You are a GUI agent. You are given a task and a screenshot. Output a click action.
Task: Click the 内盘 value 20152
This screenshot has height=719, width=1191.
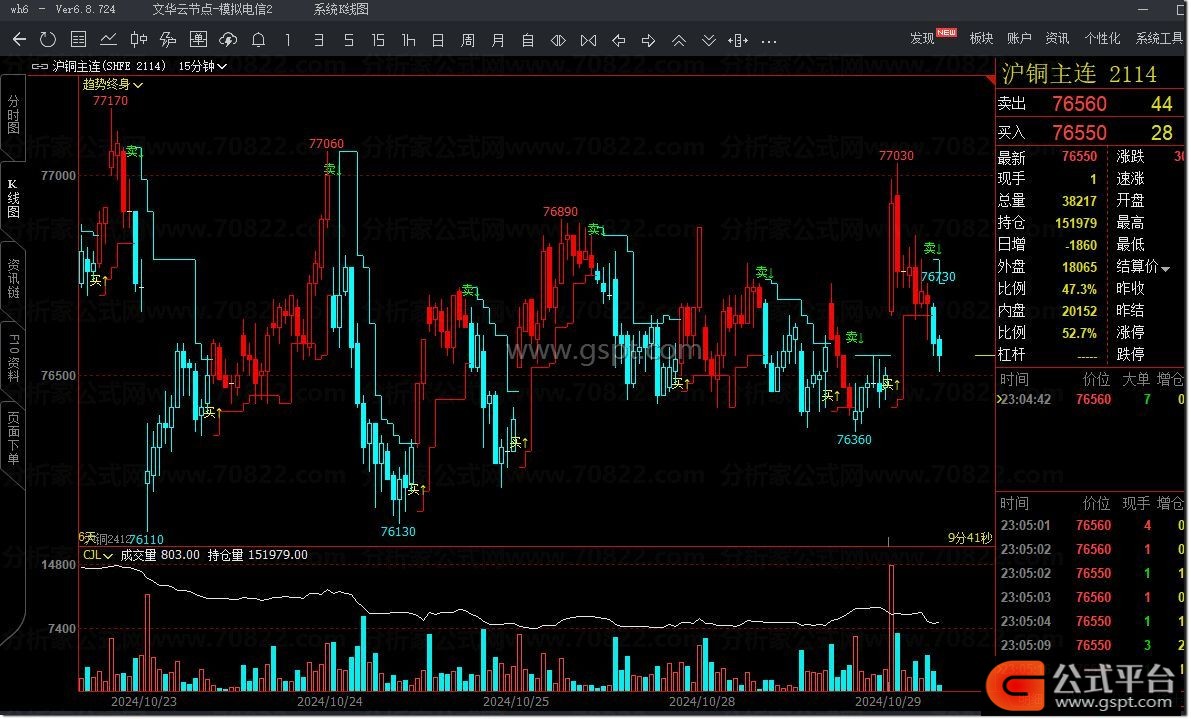1079,311
